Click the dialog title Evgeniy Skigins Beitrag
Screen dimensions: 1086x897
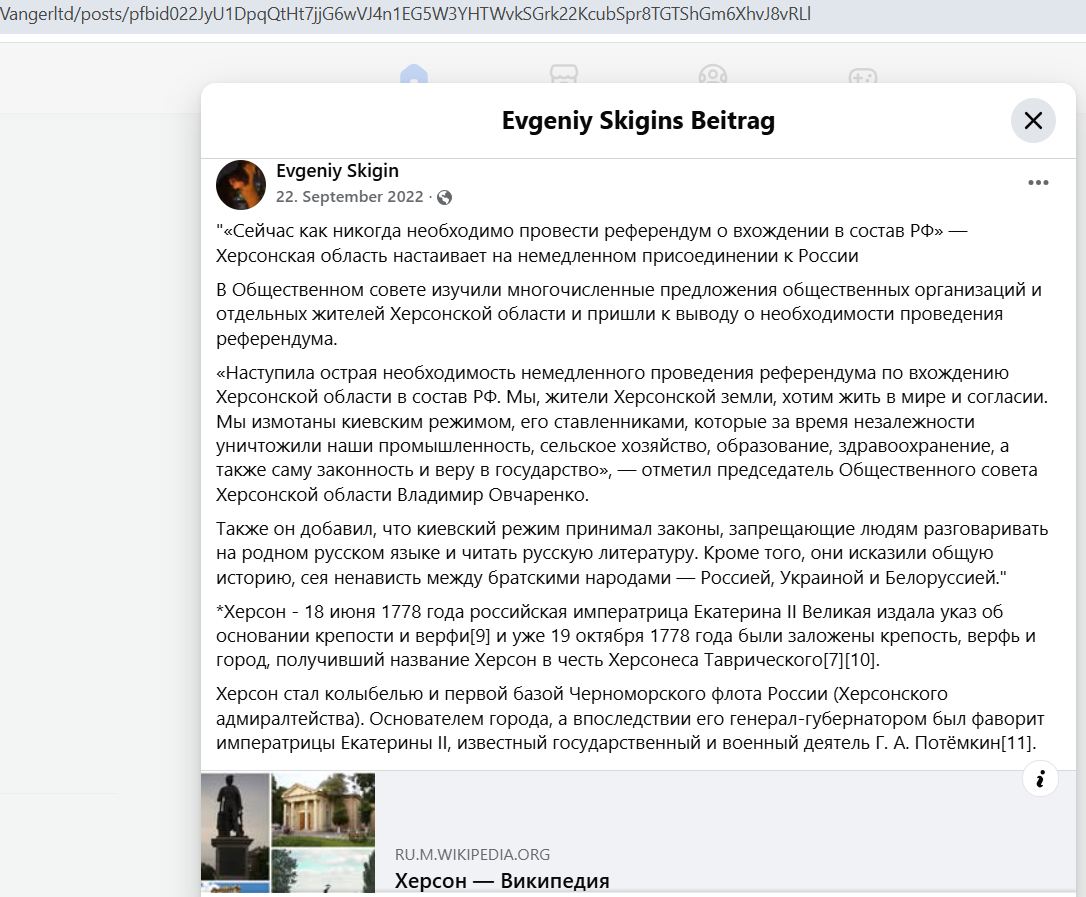(638, 121)
